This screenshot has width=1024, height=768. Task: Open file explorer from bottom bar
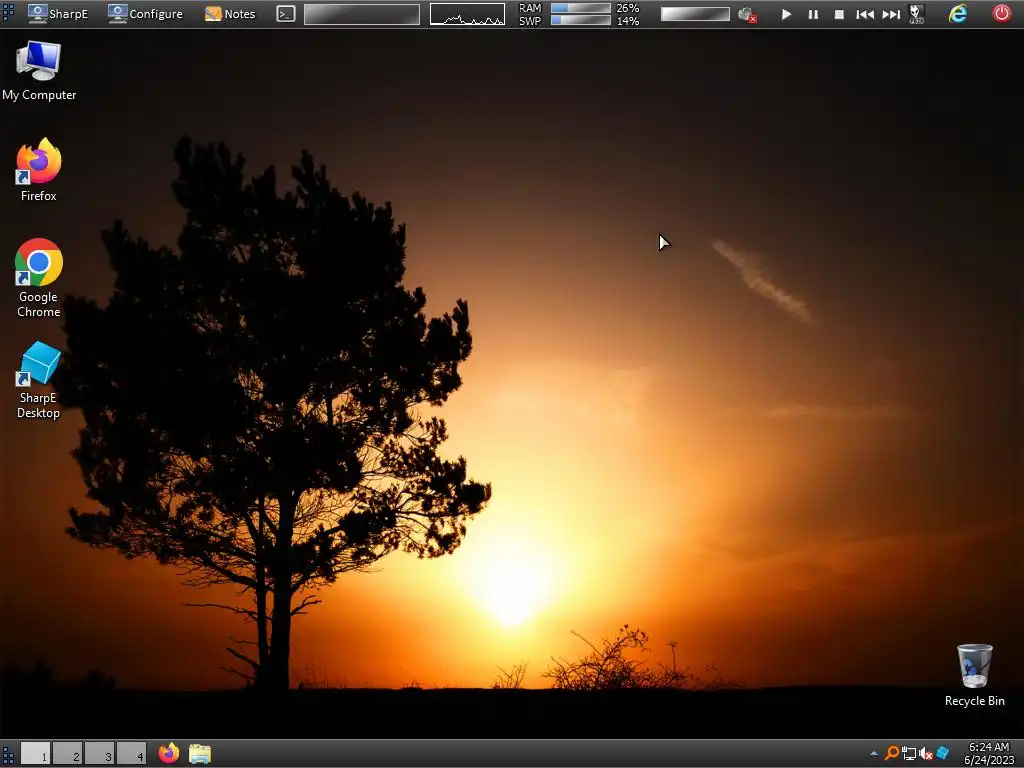tap(200, 754)
